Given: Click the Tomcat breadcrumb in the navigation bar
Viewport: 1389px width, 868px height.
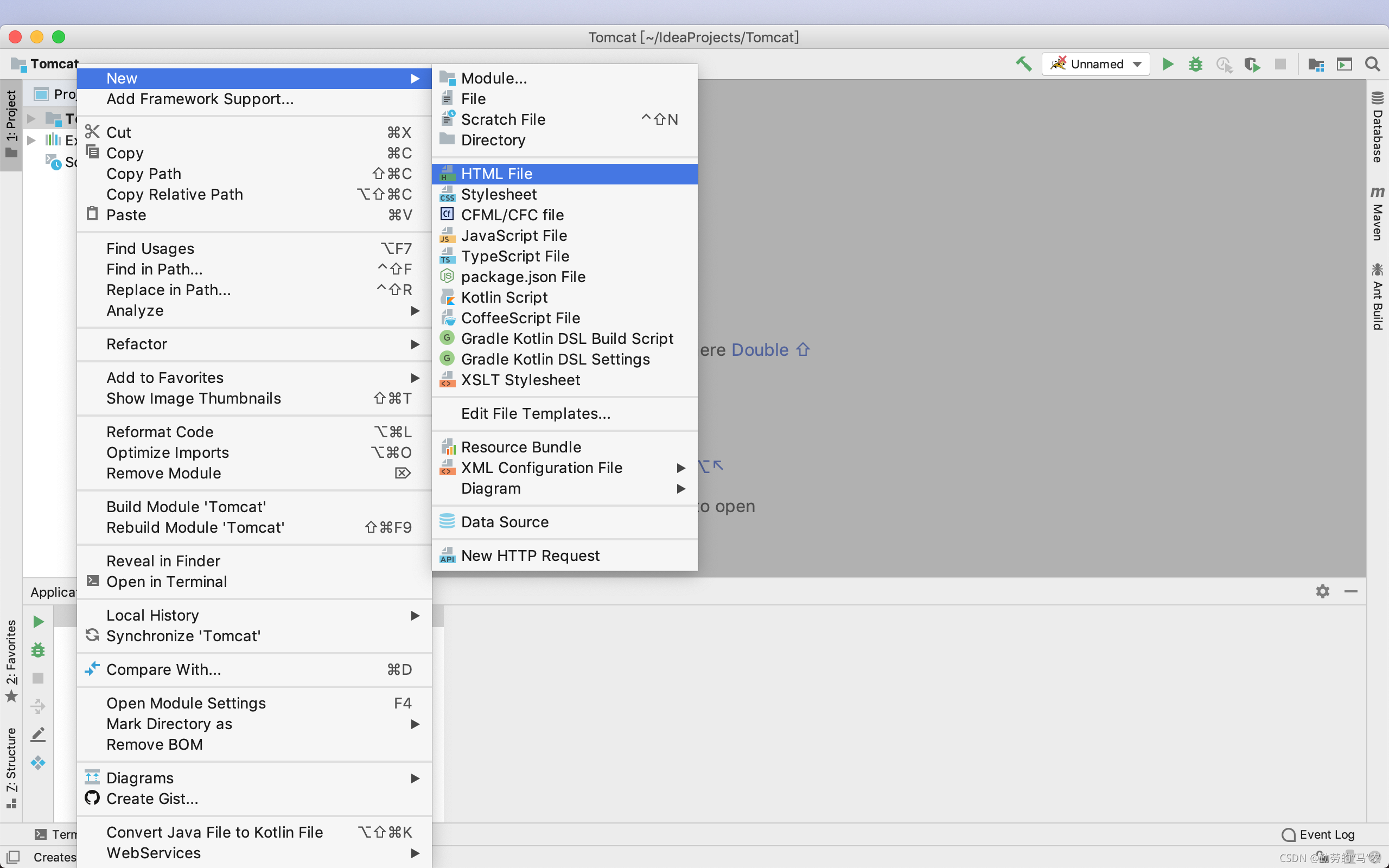Looking at the screenshot, I should tap(45, 63).
